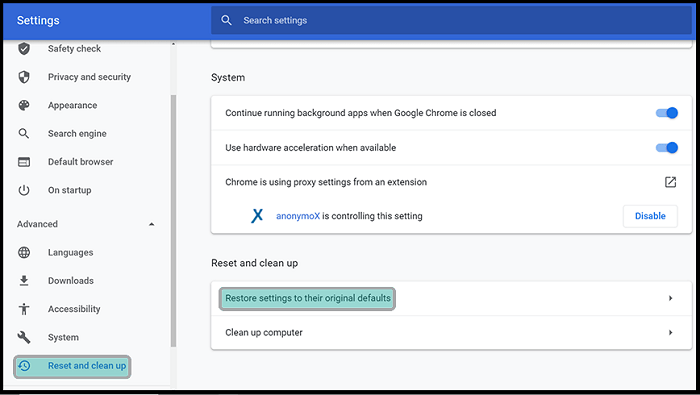Click the Accessibility person icon
Image resolution: width=700 pixels, height=395 pixels.
[24, 309]
